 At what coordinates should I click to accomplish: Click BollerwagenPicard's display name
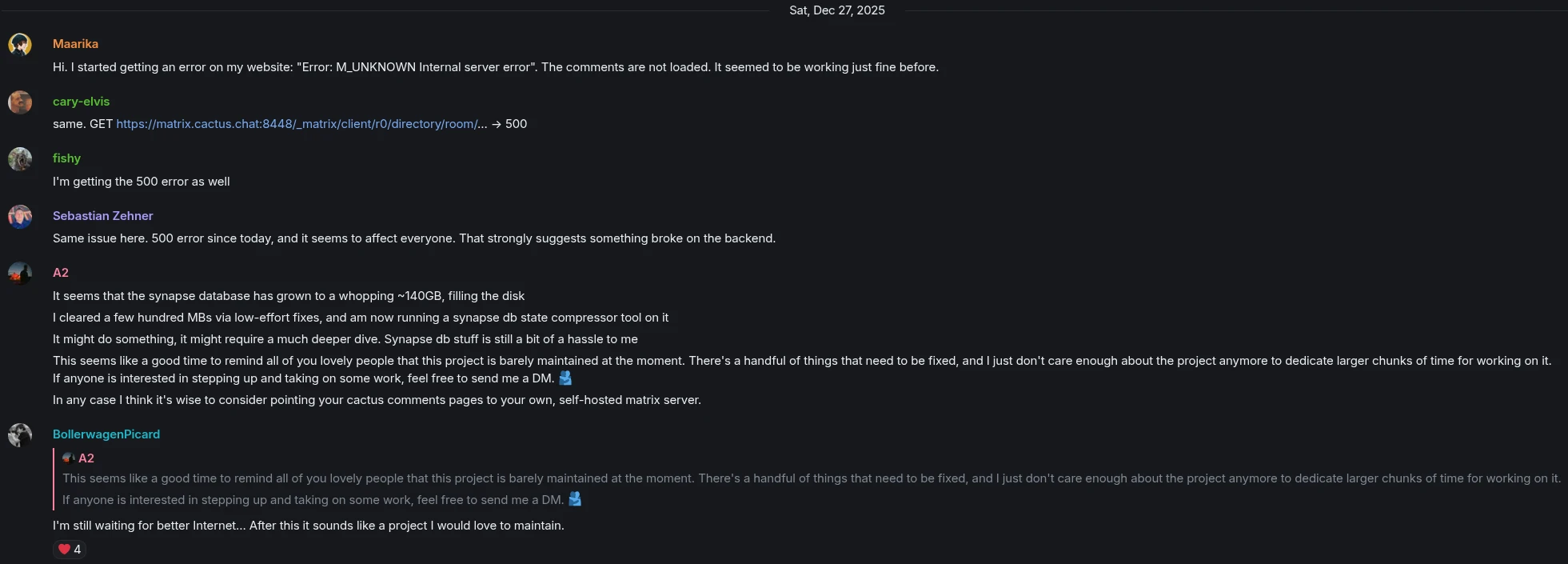click(x=106, y=434)
